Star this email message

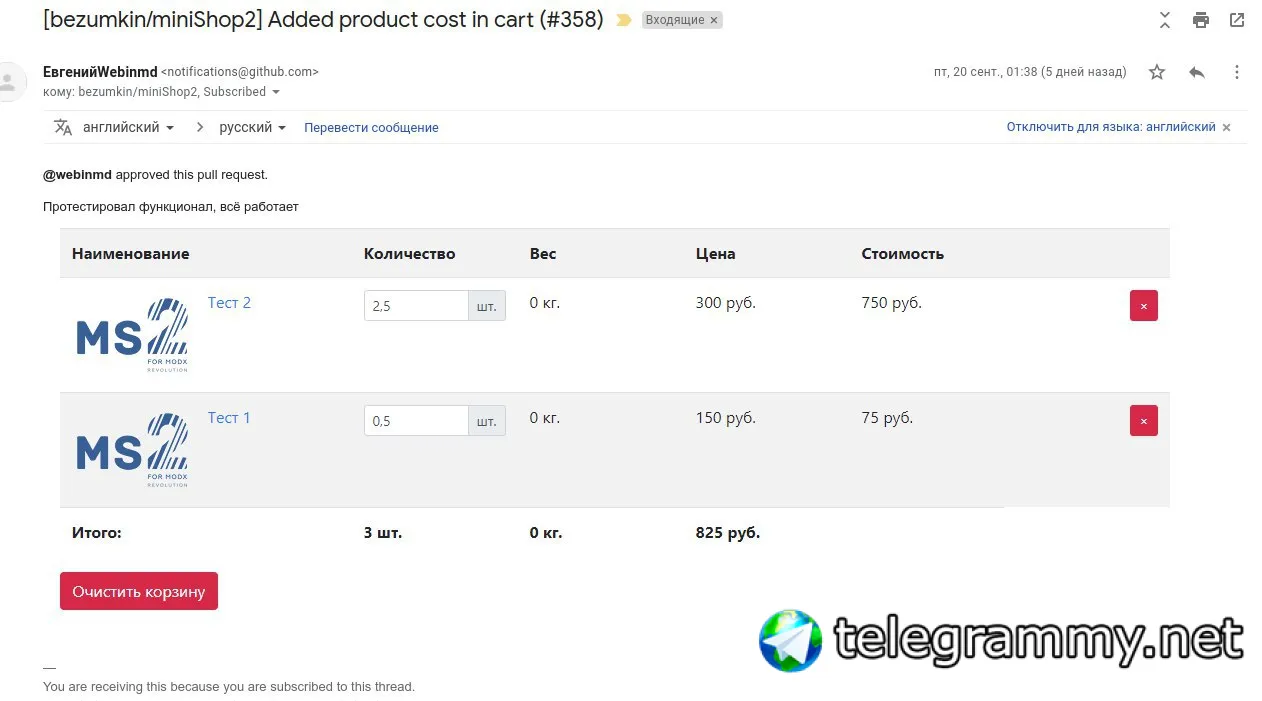[1157, 72]
